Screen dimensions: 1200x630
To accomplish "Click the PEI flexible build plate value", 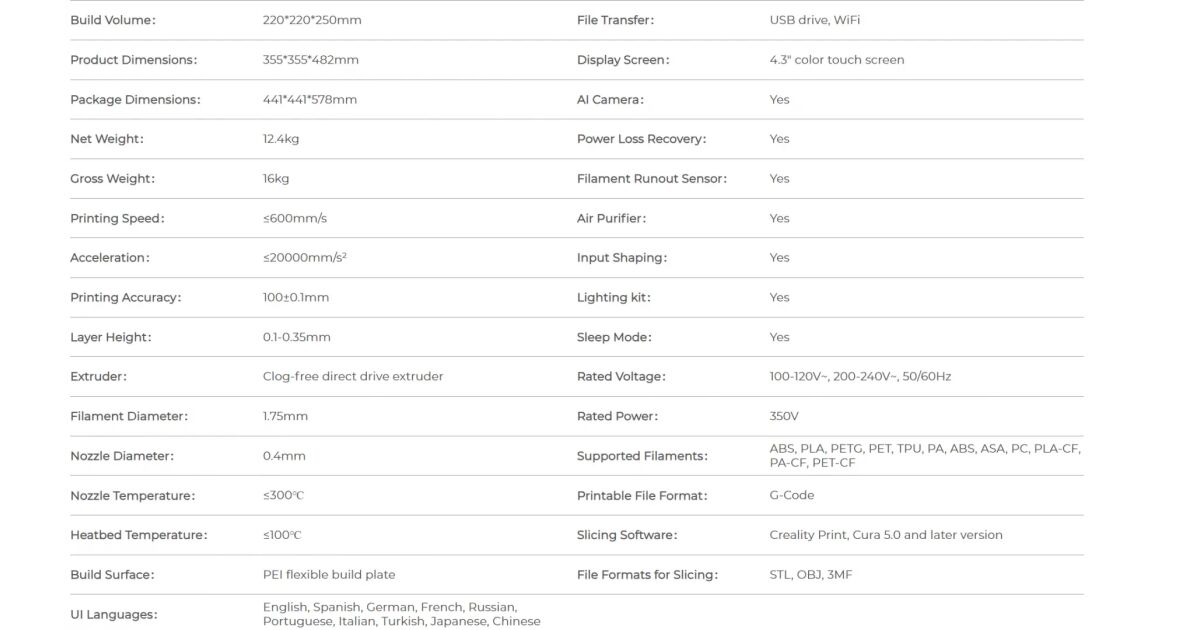I will click(x=329, y=575).
